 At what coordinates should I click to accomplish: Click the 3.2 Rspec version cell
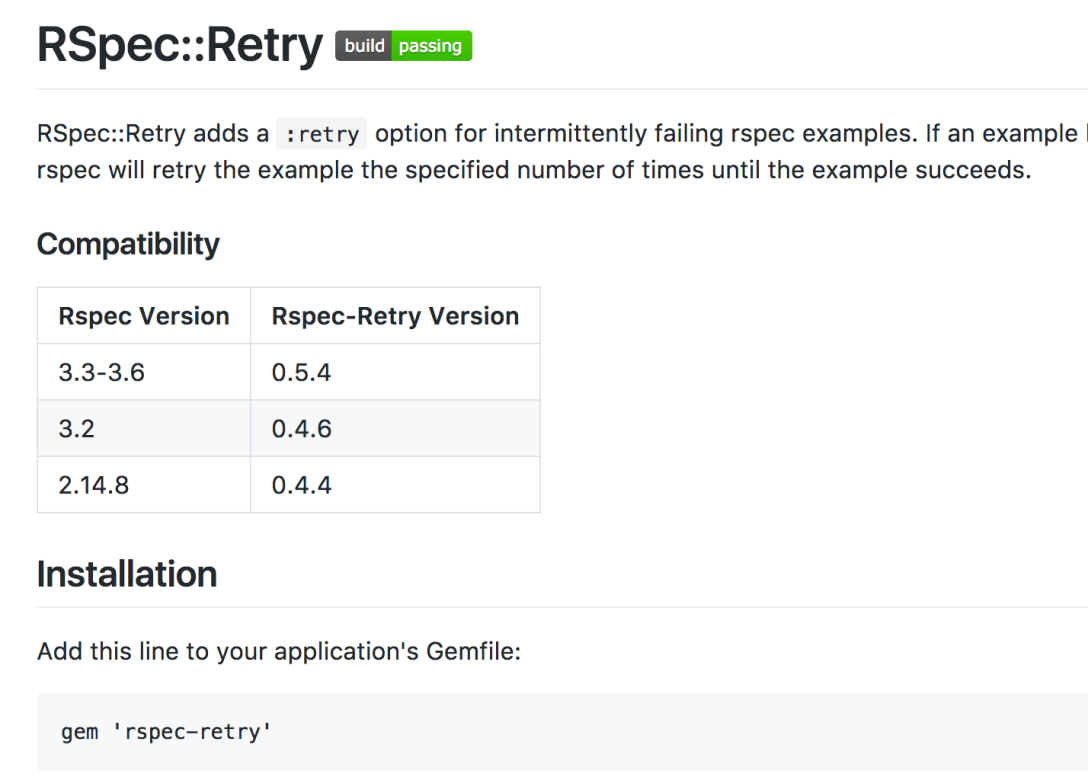pos(75,429)
